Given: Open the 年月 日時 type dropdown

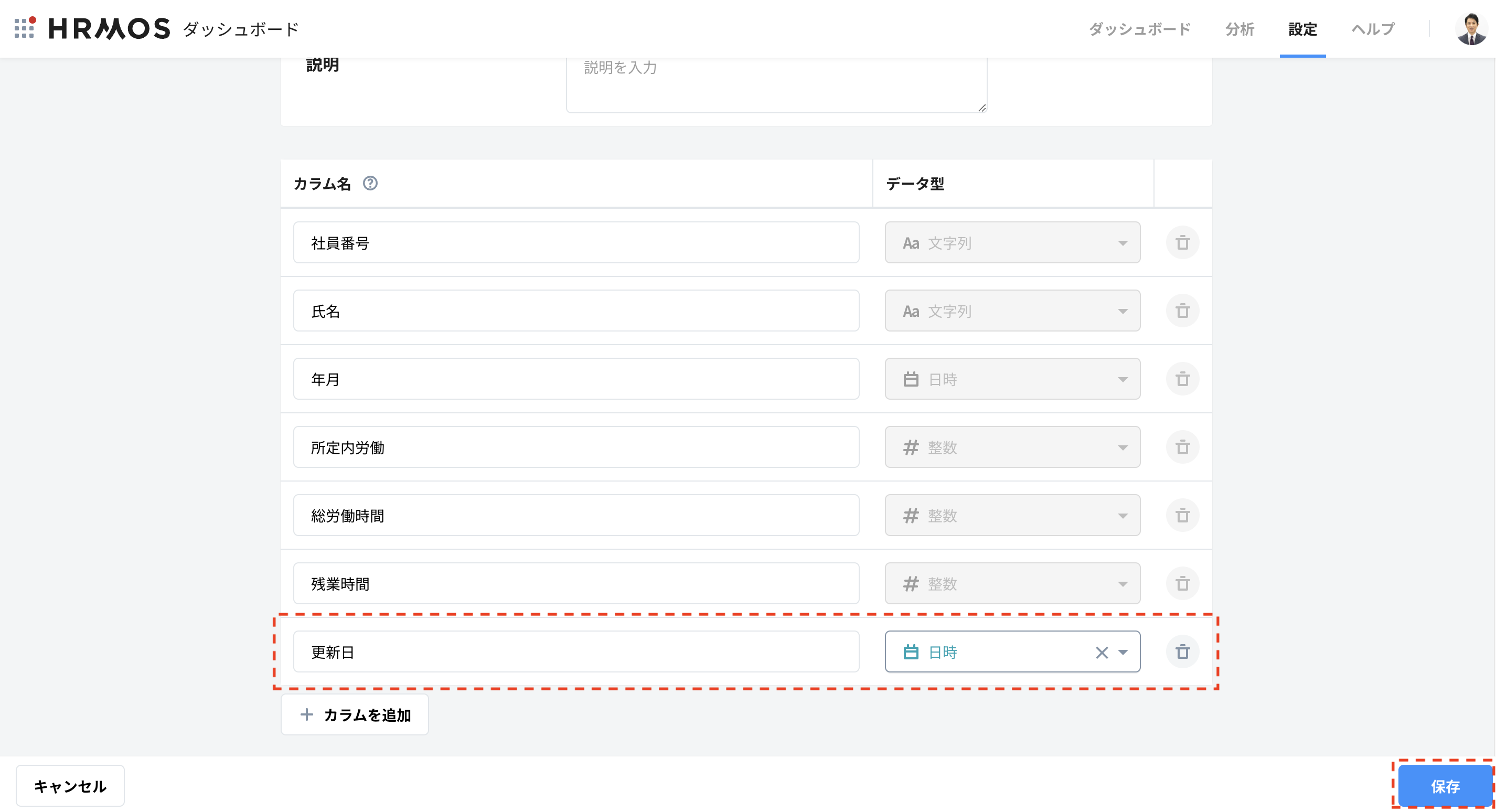Looking at the screenshot, I should click(1012, 379).
